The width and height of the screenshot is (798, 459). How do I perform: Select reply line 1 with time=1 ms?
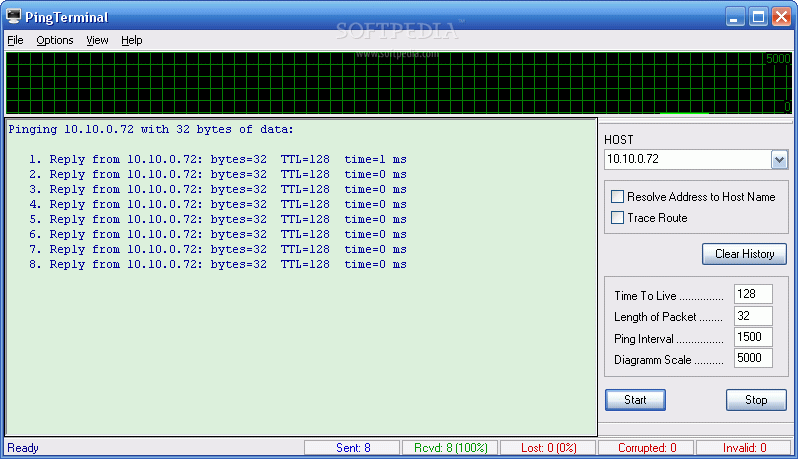(218, 159)
